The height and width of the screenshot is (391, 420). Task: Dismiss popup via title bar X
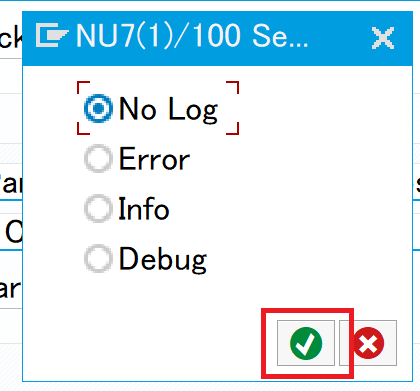(383, 38)
